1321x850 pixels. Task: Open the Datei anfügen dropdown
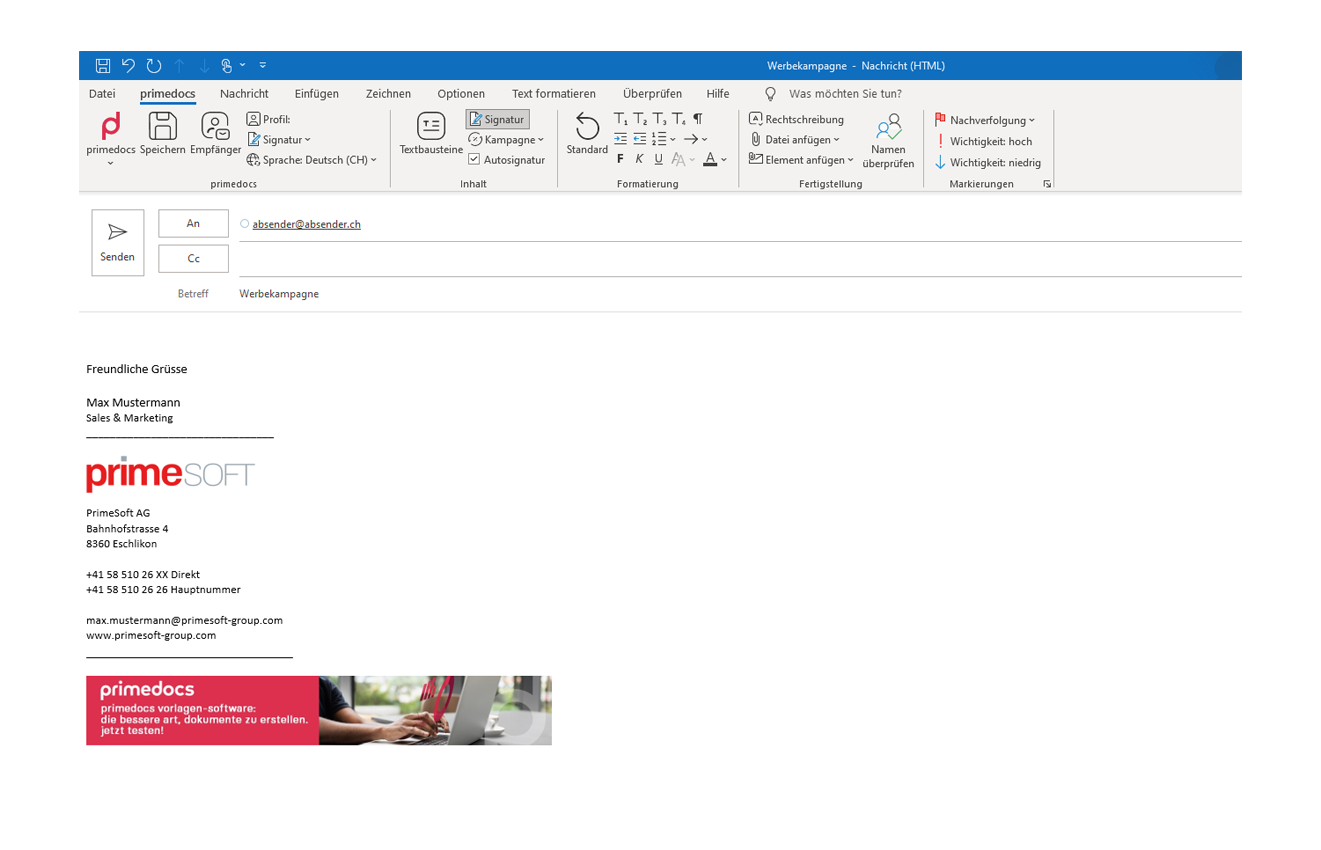pyautogui.click(x=799, y=139)
